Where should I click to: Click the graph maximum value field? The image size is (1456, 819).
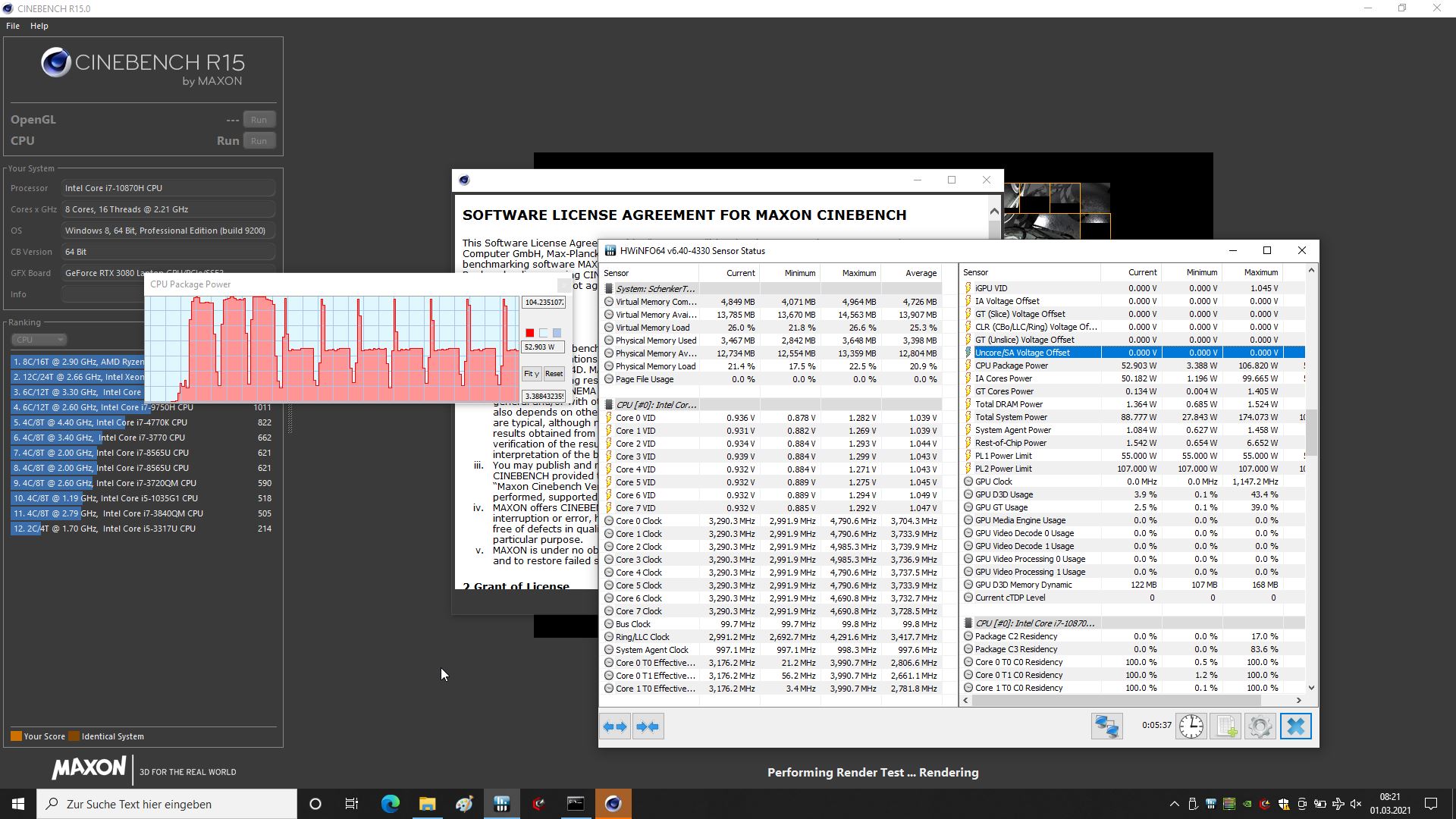543,303
